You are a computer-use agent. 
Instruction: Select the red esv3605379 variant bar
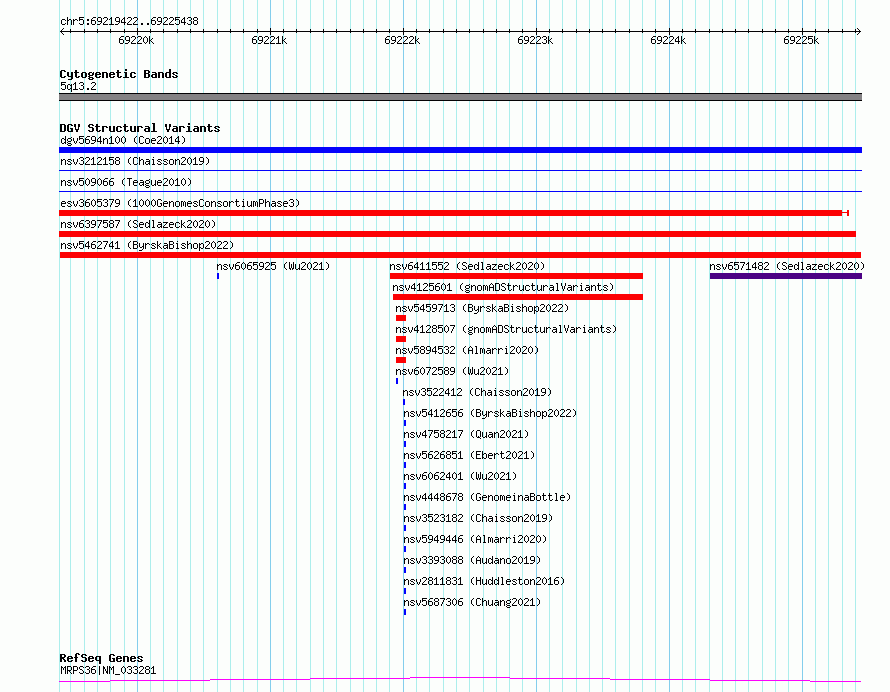(454, 213)
